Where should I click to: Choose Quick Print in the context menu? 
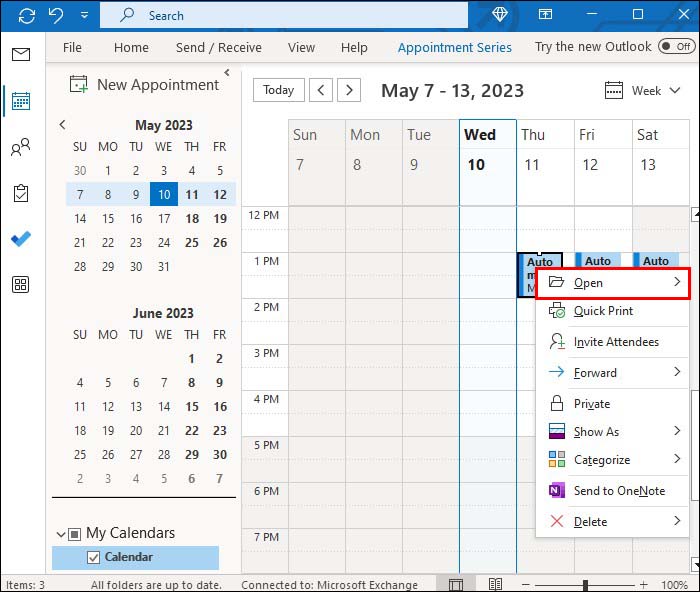(612, 311)
